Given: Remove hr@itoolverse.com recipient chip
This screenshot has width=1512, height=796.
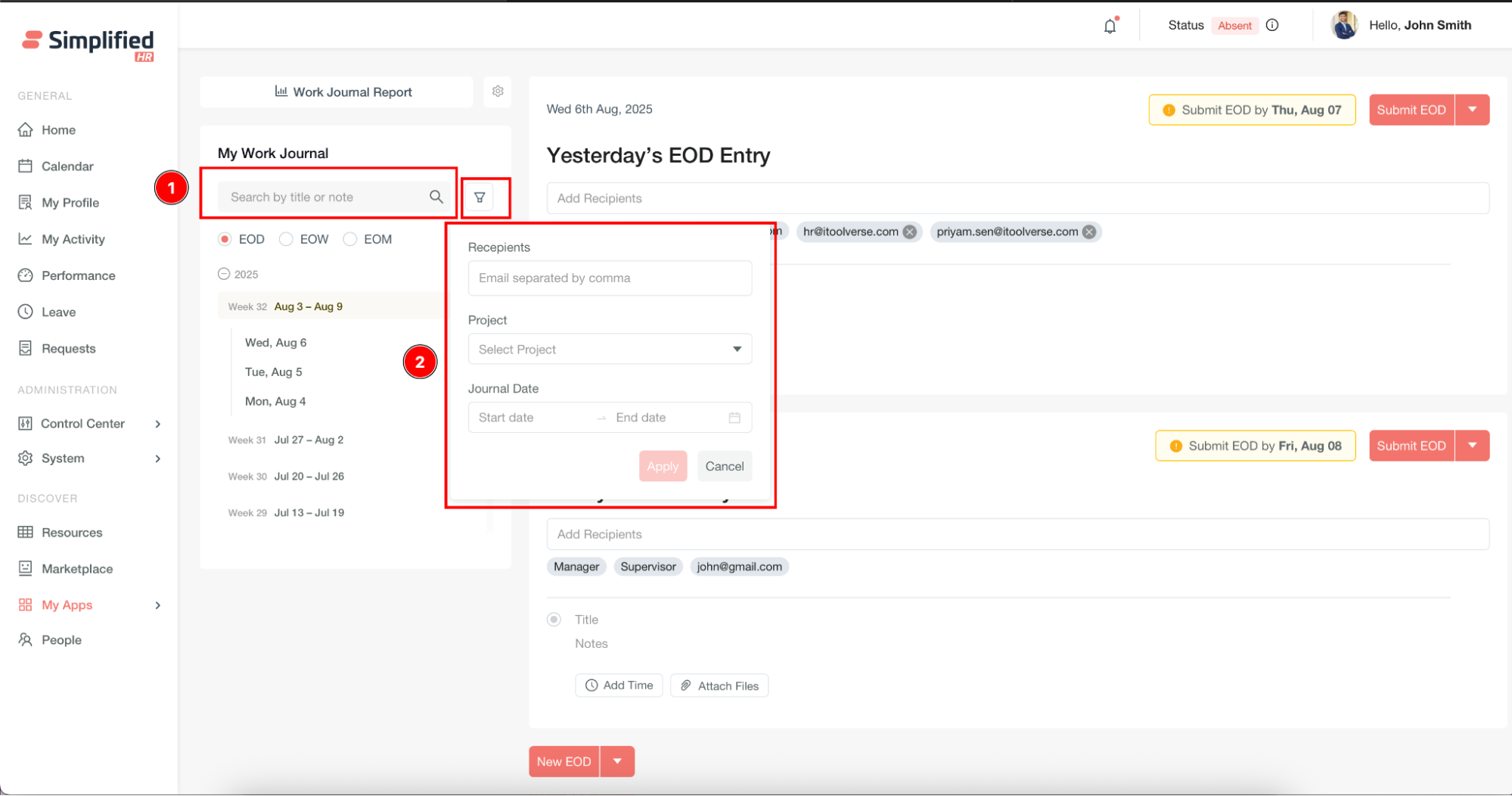Looking at the screenshot, I should pyautogui.click(x=910, y=232).
